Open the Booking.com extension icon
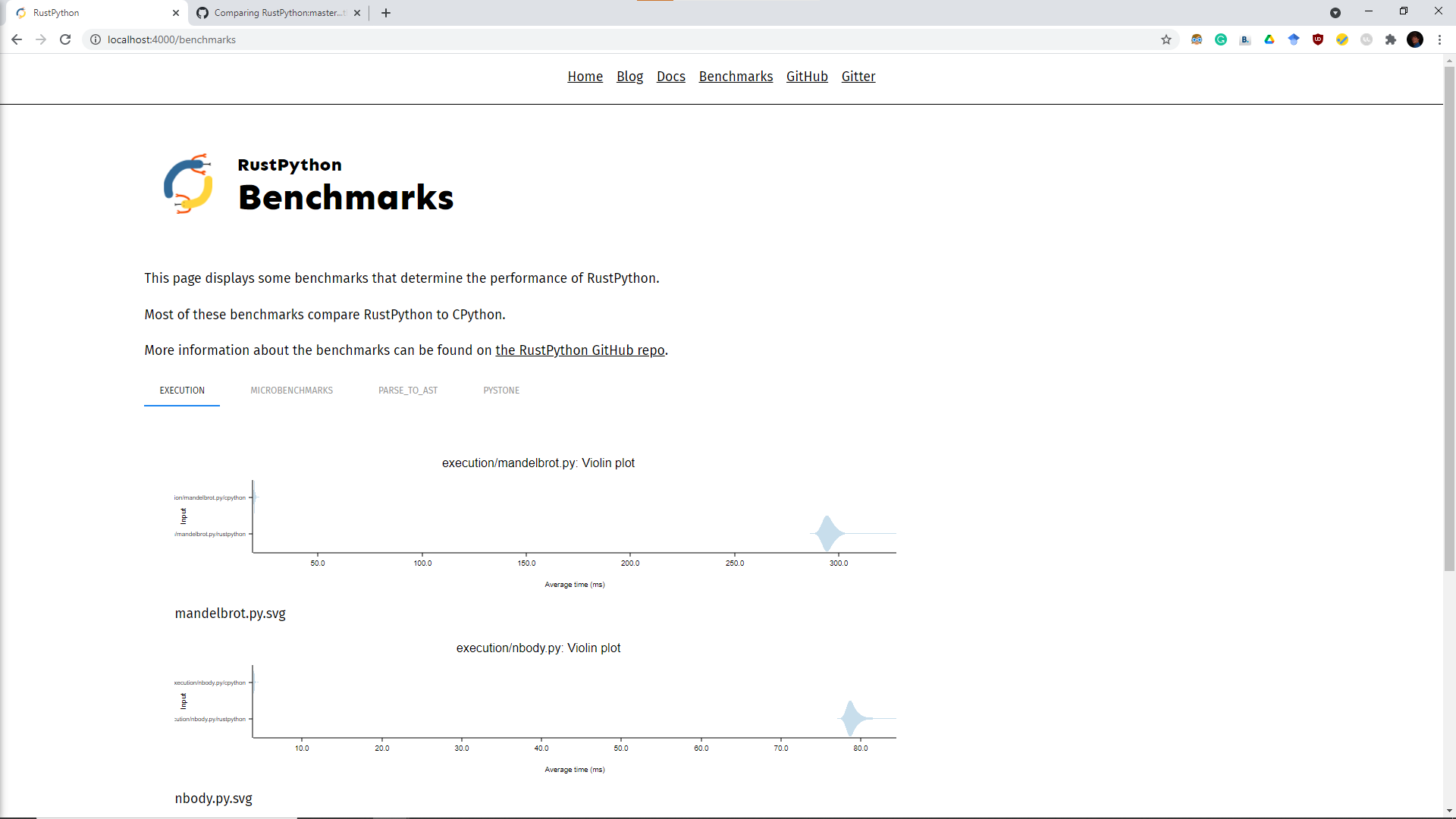This screenshot has width=1456, height=819. coord(1245,39)
